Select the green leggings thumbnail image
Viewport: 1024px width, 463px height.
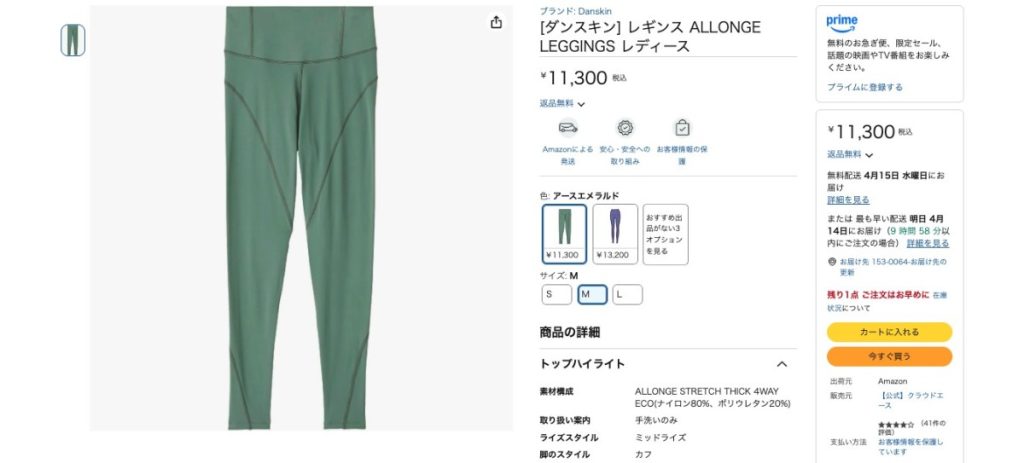click(x=72, y=40)
